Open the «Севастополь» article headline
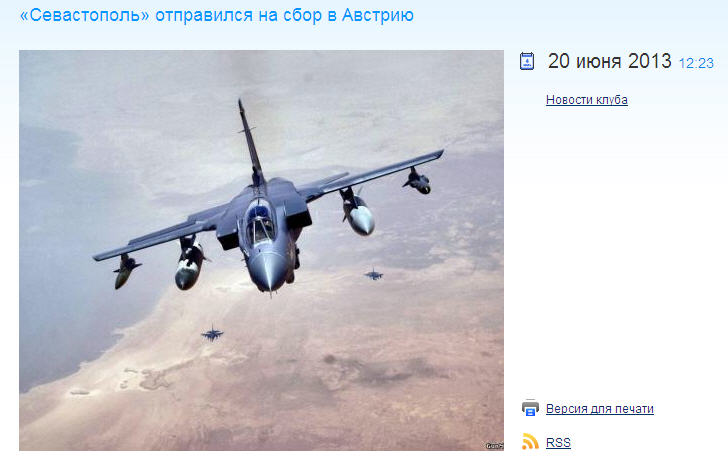The width and height of the screenshot is (728, 467). [216, 15]
